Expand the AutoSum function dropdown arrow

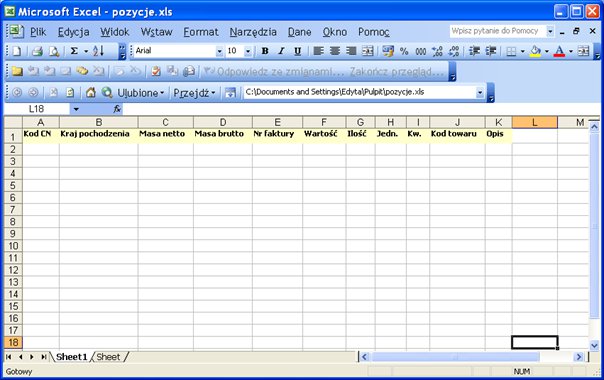pyautogui.click(x=86, y=51)
